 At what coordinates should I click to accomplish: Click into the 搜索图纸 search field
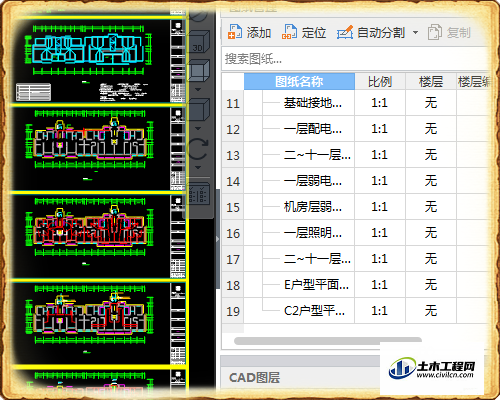point(355,59)
